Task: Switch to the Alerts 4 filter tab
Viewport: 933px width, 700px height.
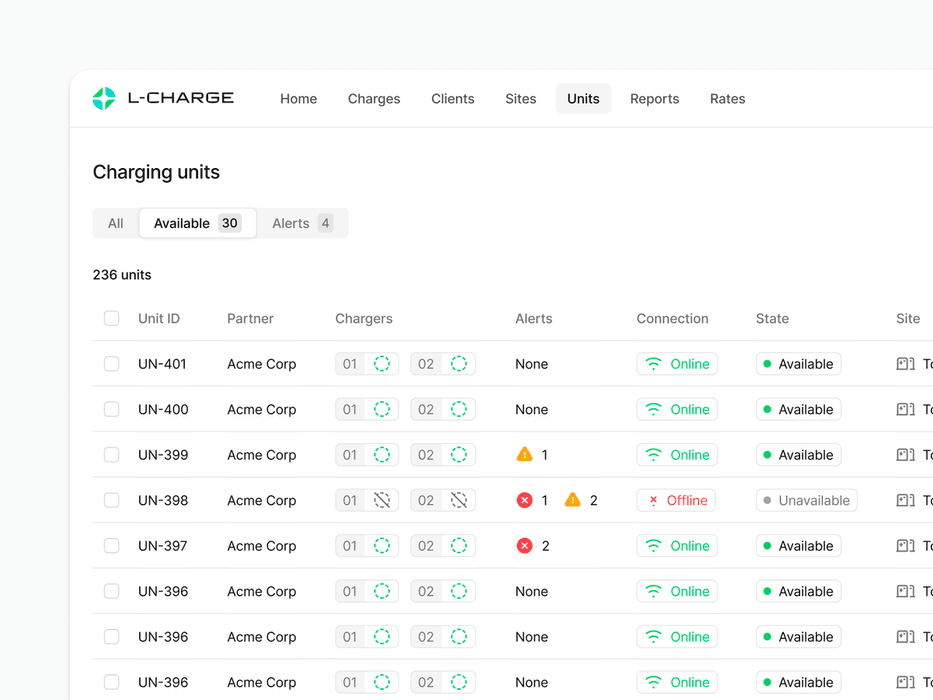Action: click(x=302, y=223)
